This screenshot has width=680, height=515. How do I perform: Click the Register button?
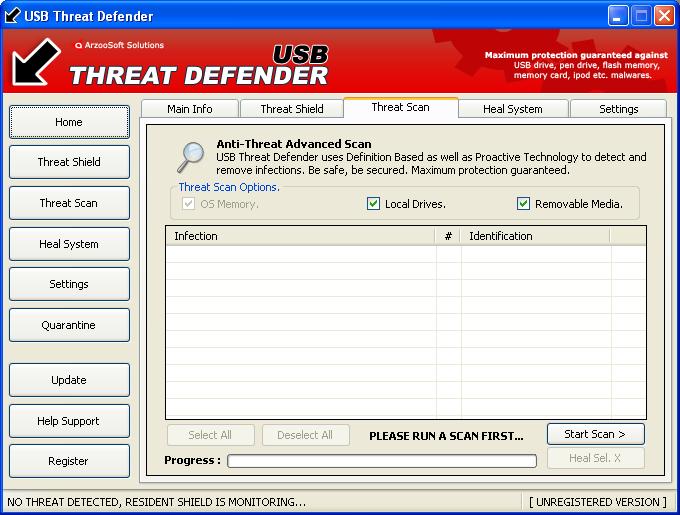(x=69, y=461)
